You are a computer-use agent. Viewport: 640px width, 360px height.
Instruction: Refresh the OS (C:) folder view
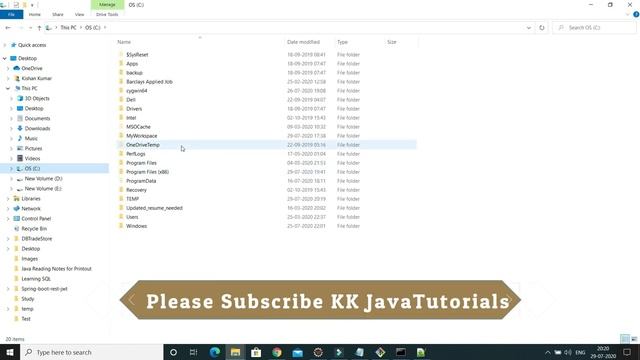pyautogui.click(x=542, y=28)
